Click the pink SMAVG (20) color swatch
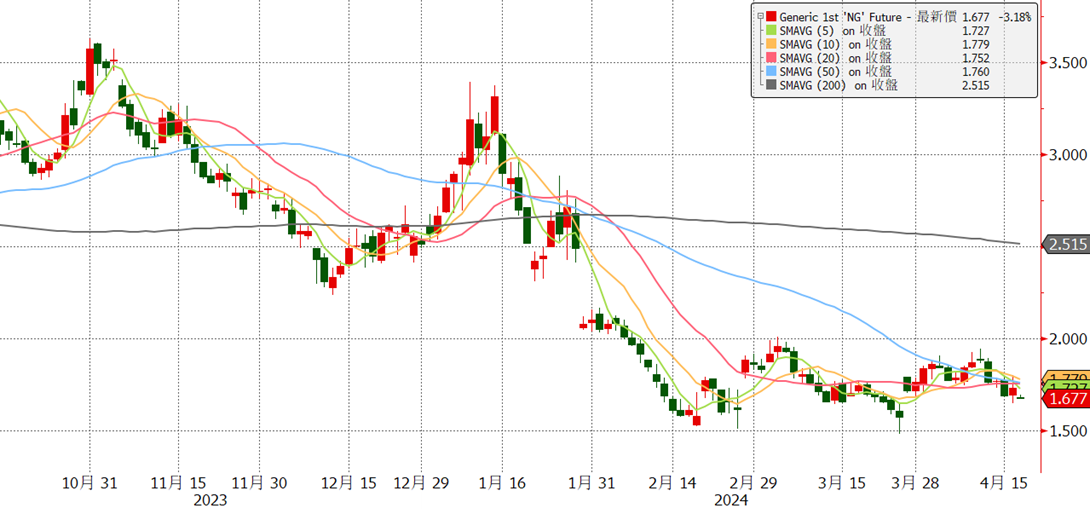Viewport: 1090px width, 511px height. (772, 58)
